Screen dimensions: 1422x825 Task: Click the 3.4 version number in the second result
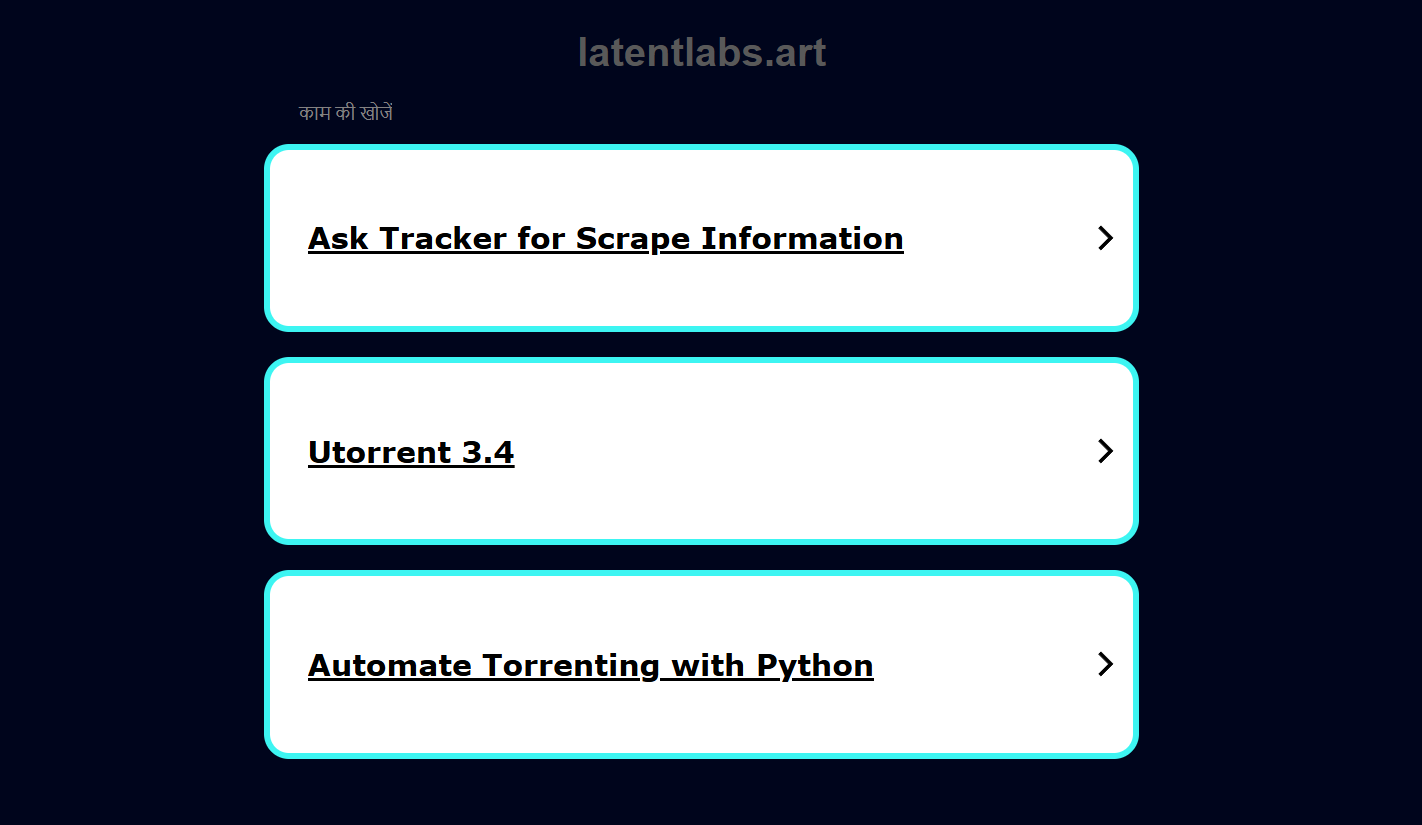coord(488,452)
